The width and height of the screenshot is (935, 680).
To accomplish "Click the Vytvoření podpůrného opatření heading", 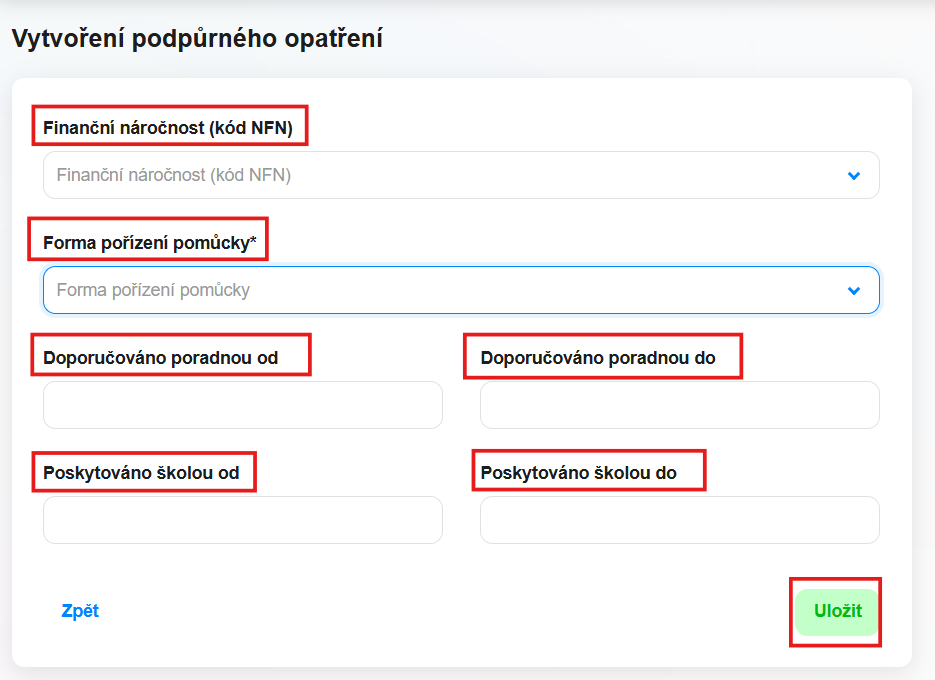I will tap(197, 39).
